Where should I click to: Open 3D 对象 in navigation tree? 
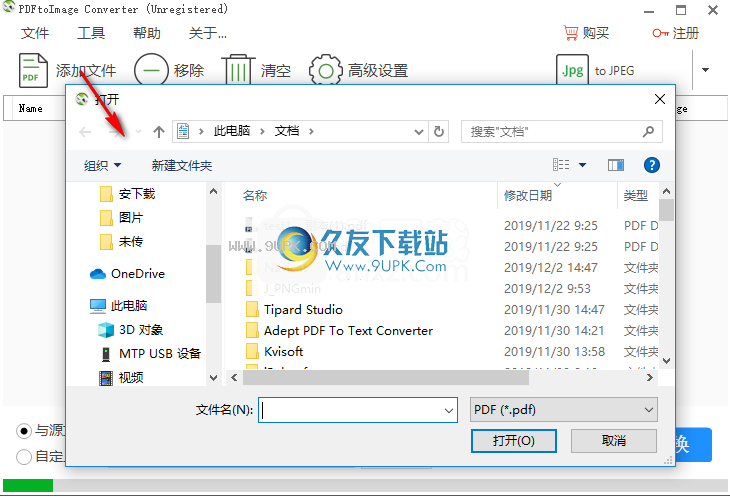[x=130, y=330]
